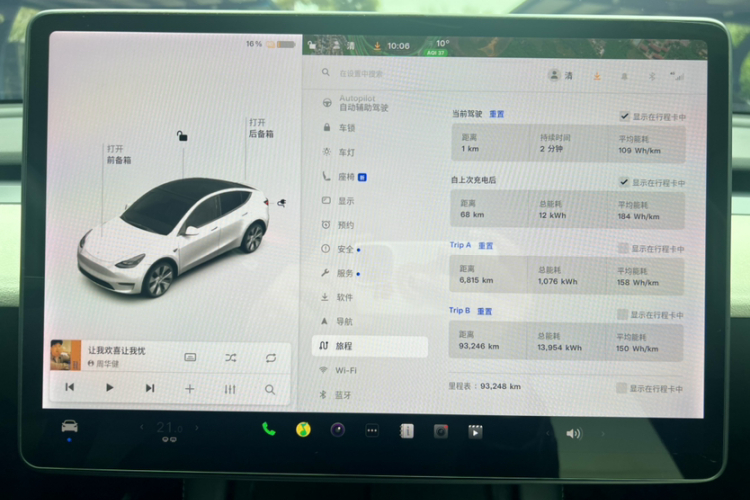Open the 蓝牙 Bluetooth settings
Viewport: 750px width, 500px height.
336,395
